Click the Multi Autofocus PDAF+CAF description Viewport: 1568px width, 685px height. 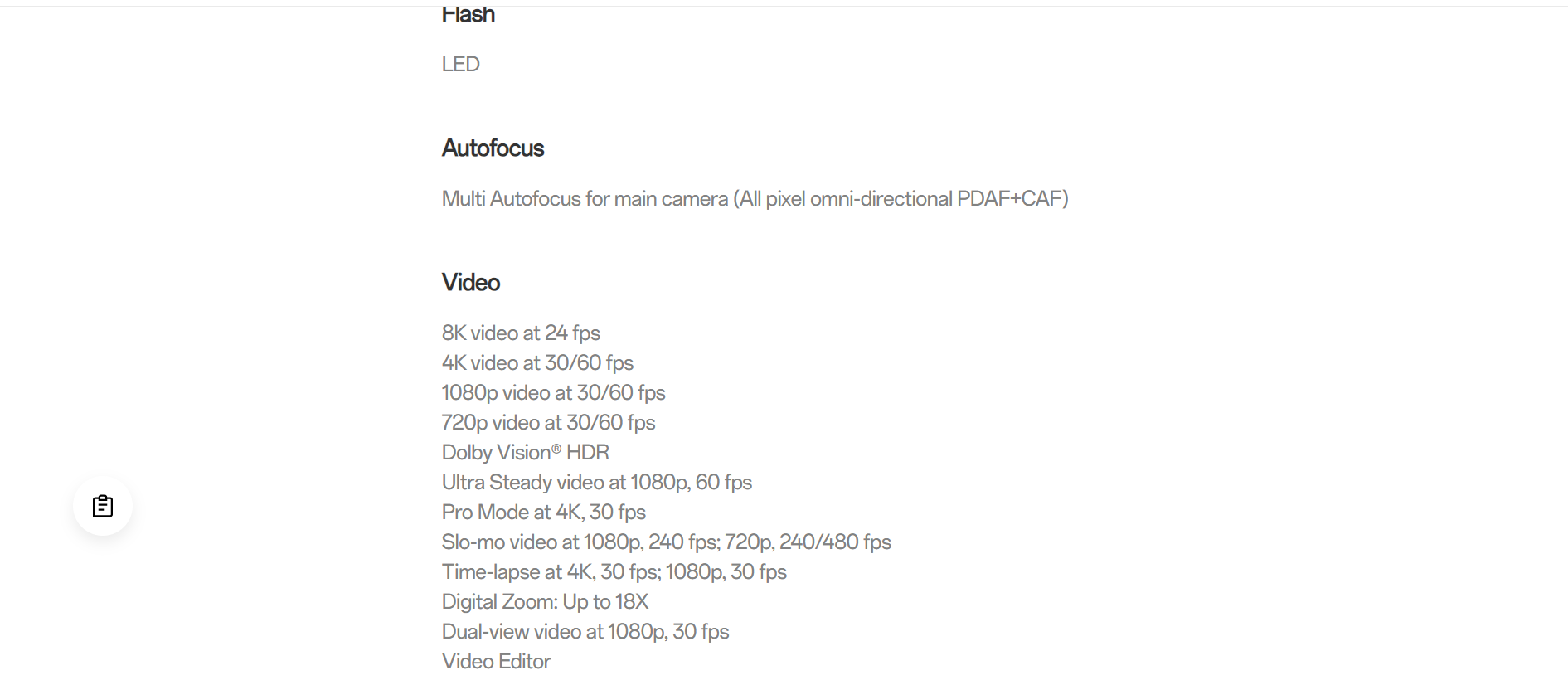coord(755,199)
